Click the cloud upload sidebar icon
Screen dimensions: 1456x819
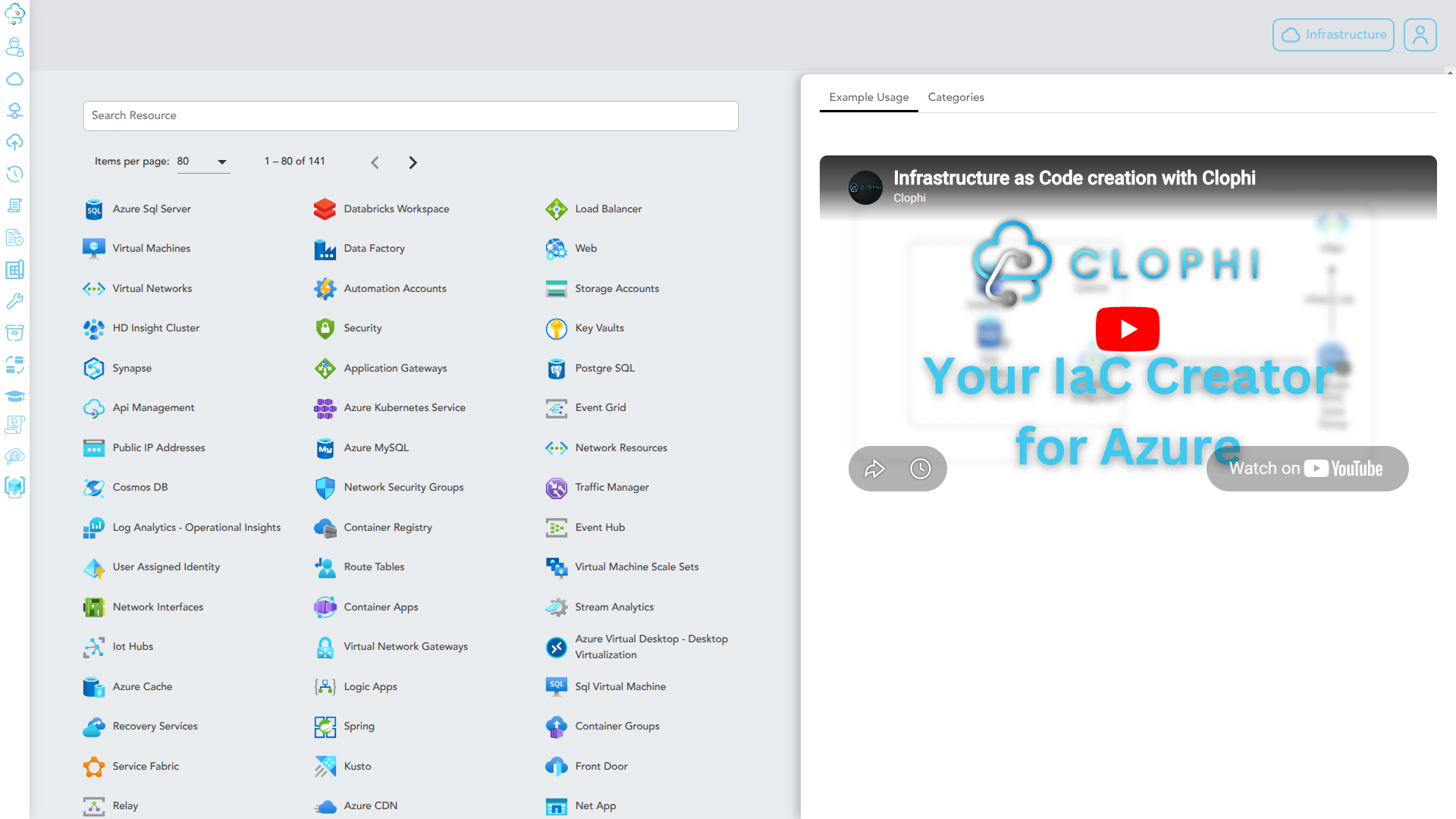14,143
